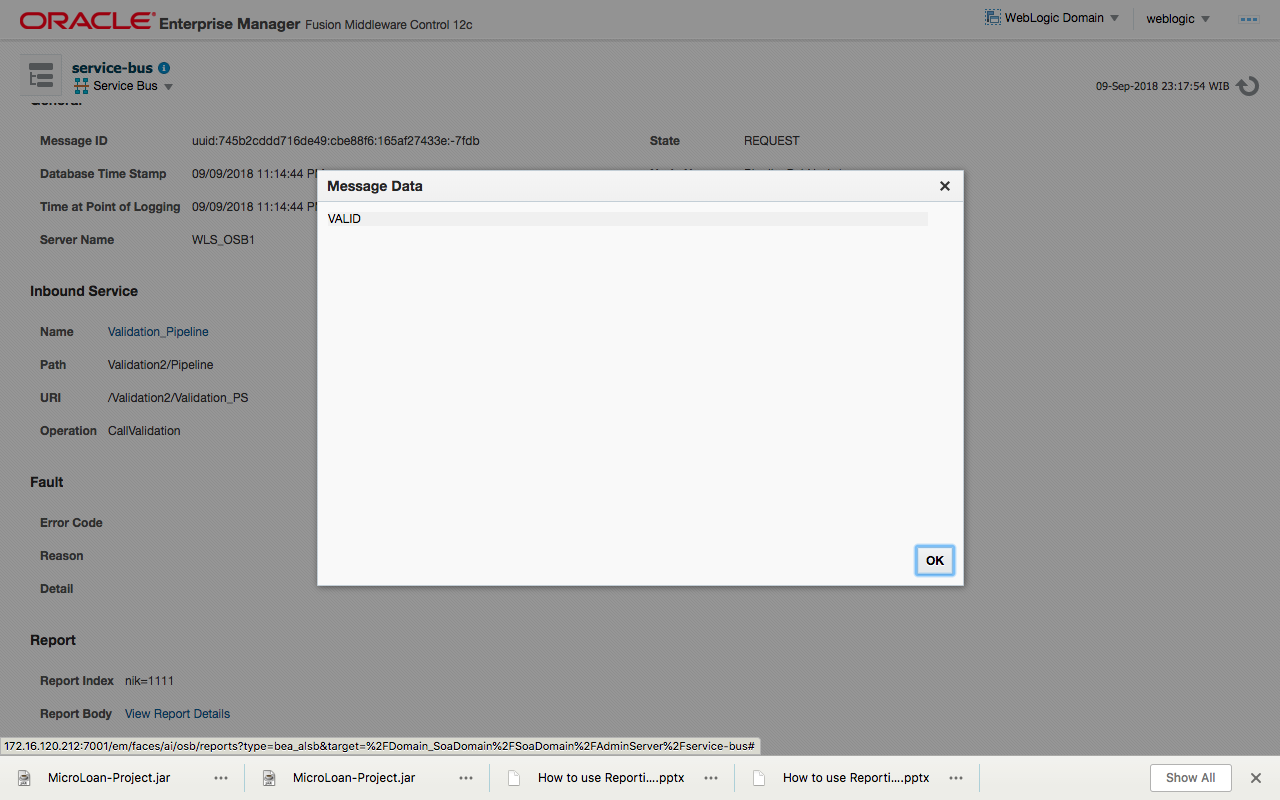Viewport: 1280px width, 800px height.
Task: Click the Oracle logo
Action: [88, 21]
